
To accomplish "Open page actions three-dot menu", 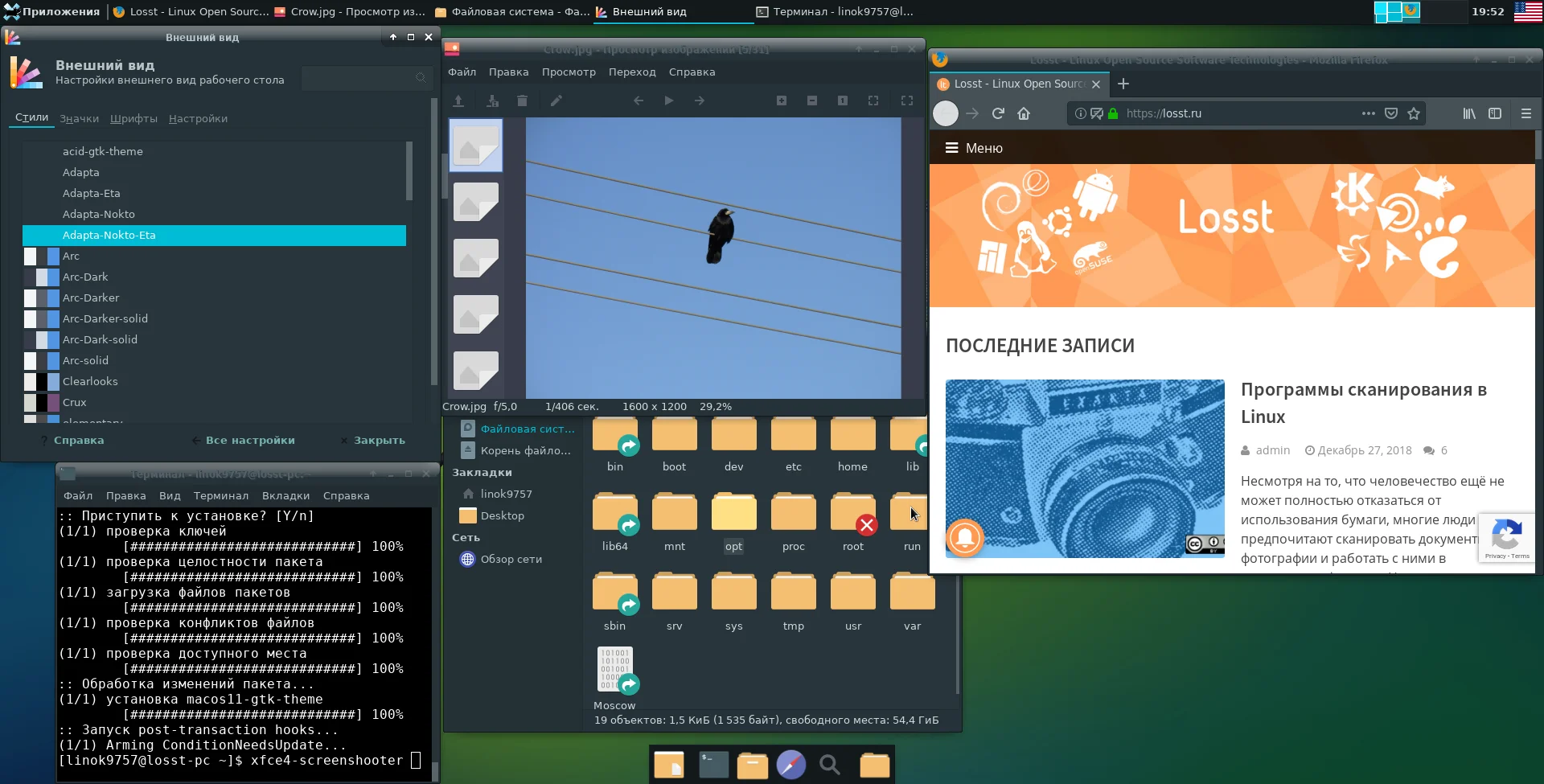I will 1368,113.
